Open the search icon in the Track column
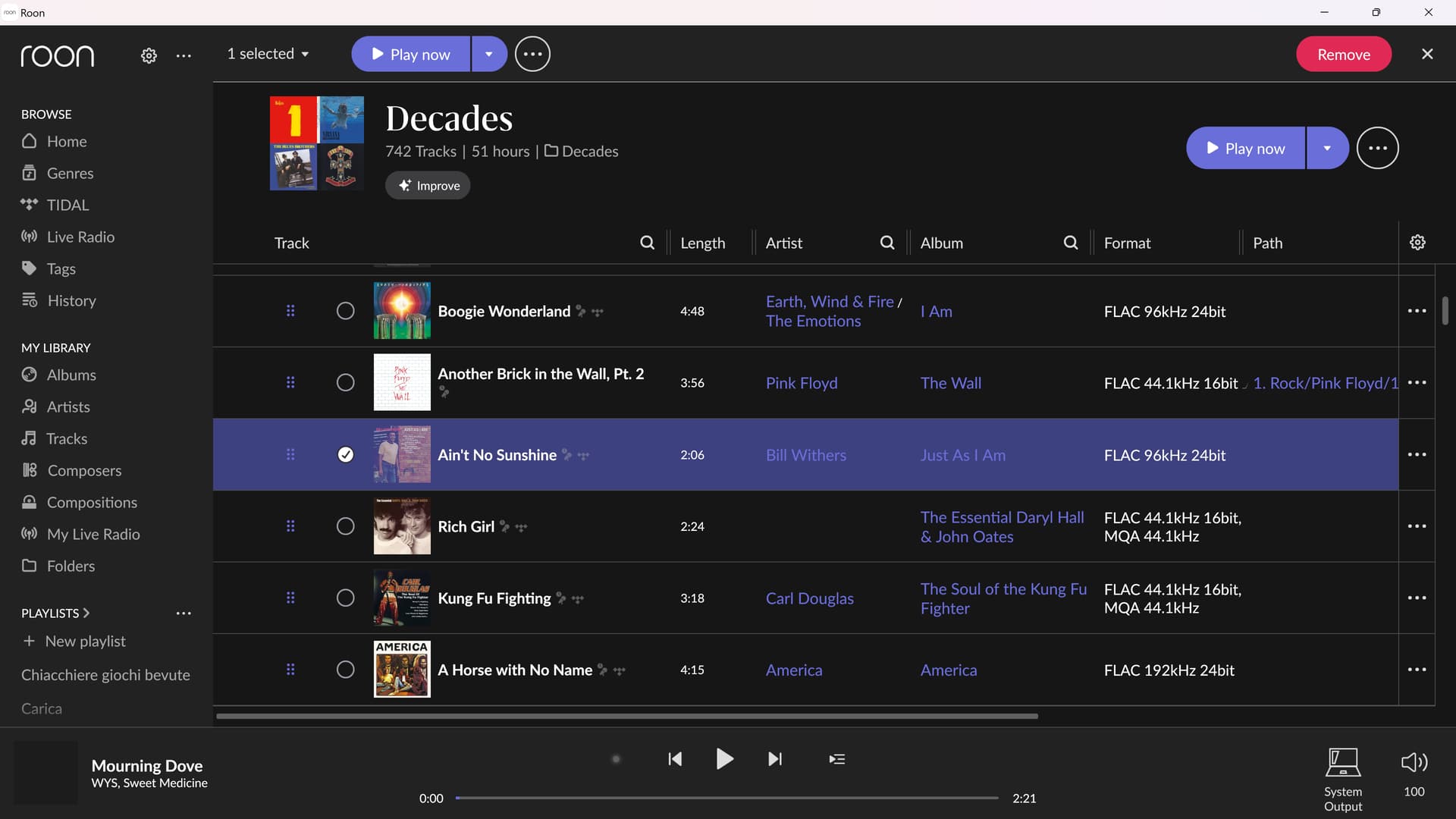 coord(648,242)
